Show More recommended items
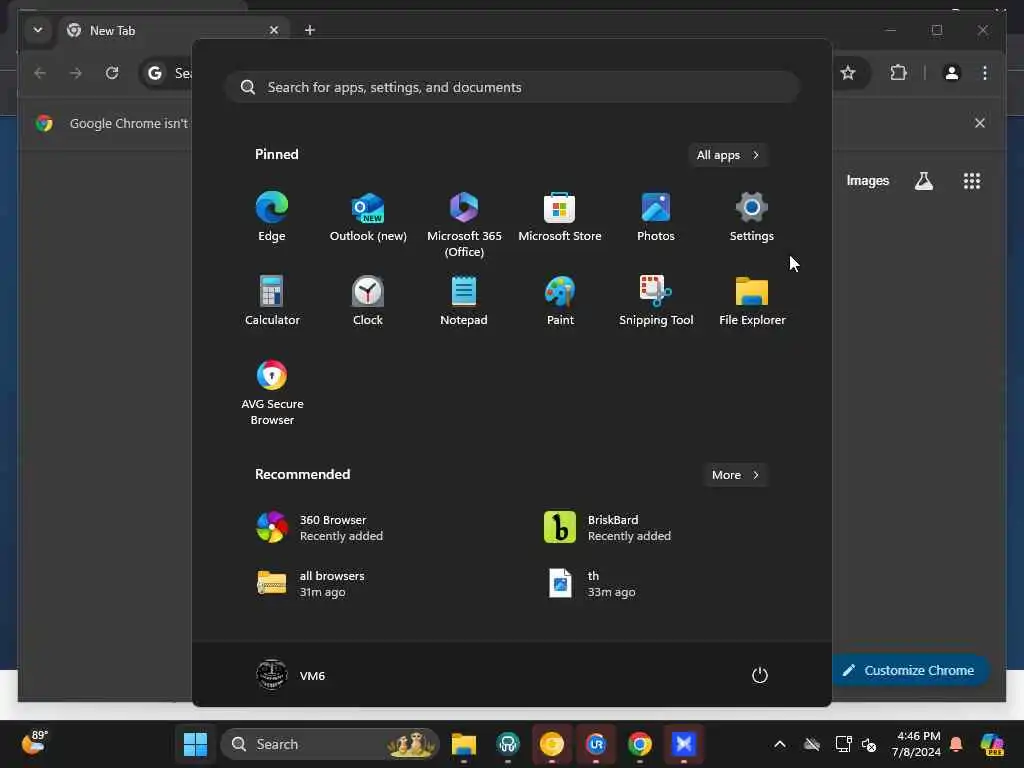1024x768 pixels. pyautogui.click(x=735, y=475)
